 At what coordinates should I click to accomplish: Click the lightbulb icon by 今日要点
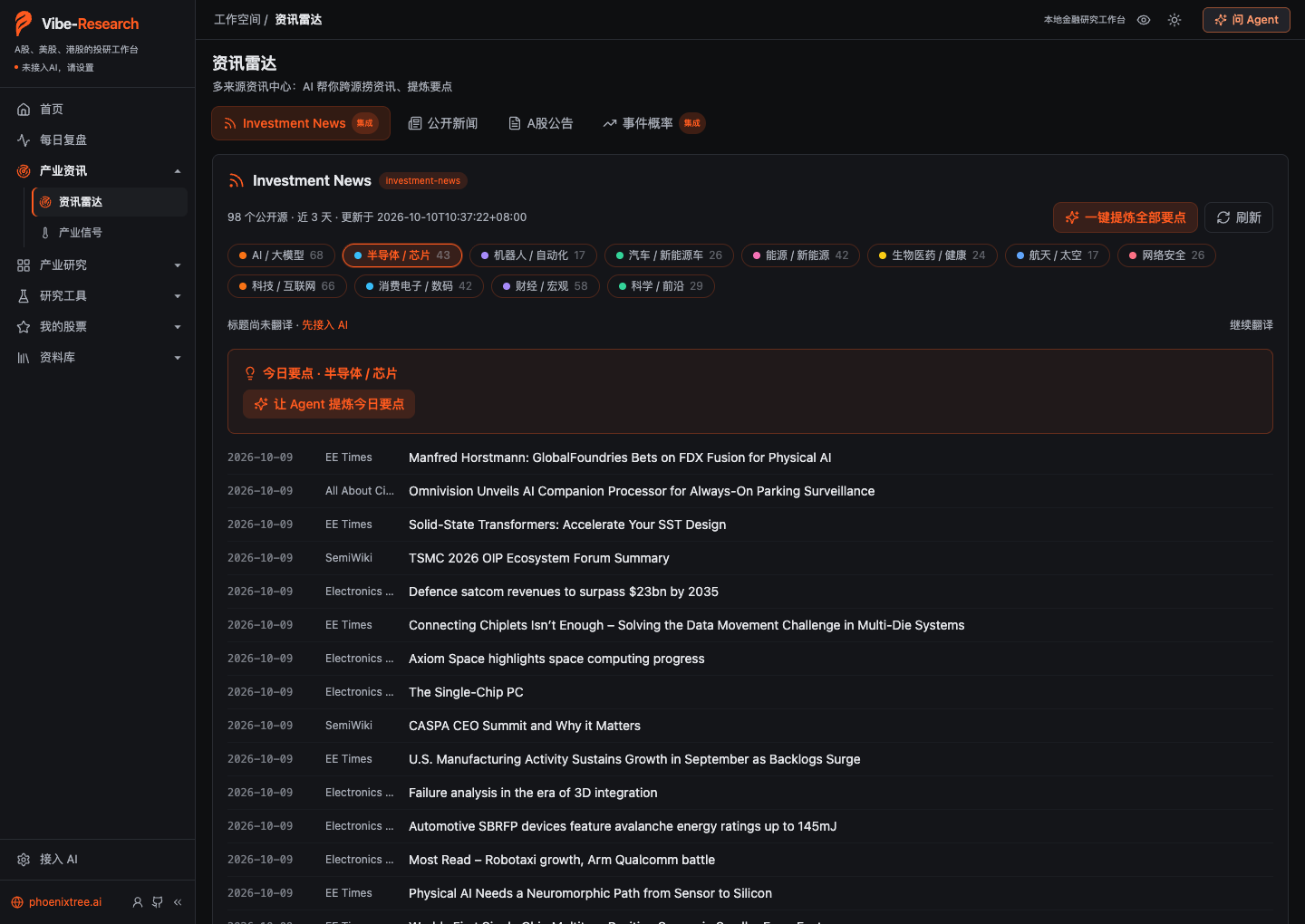(x=250, y=373)
